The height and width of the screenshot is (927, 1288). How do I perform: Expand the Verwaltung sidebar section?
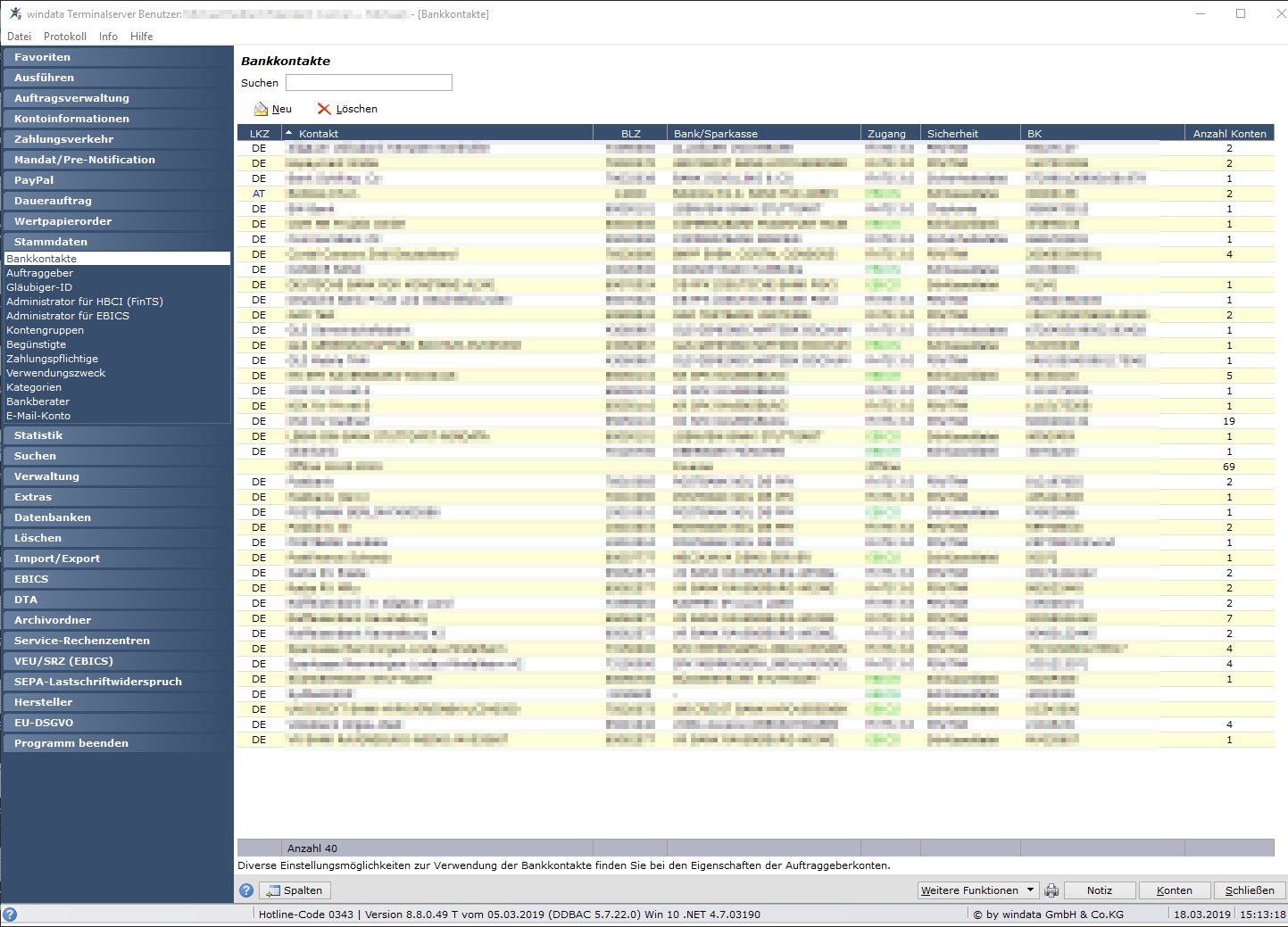coord(117,476)
